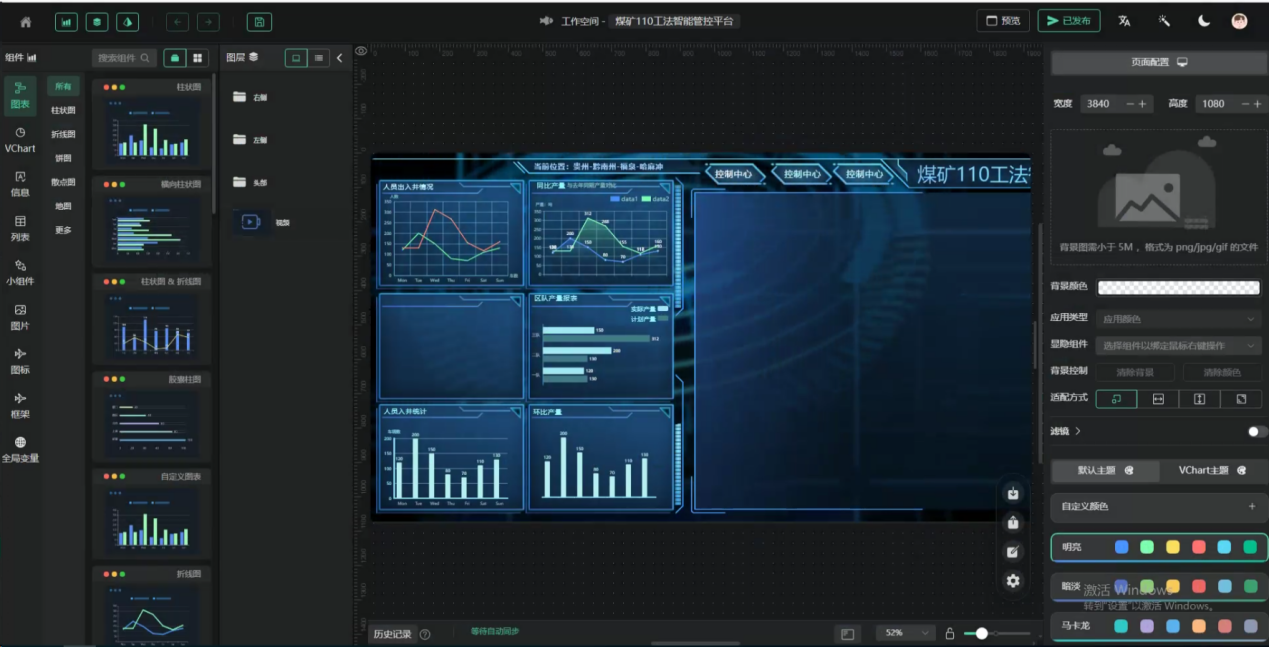Toggle the 滤镜 filter switch
The height and width of the screenshot is (647, 1269).
click(1256, 431)
